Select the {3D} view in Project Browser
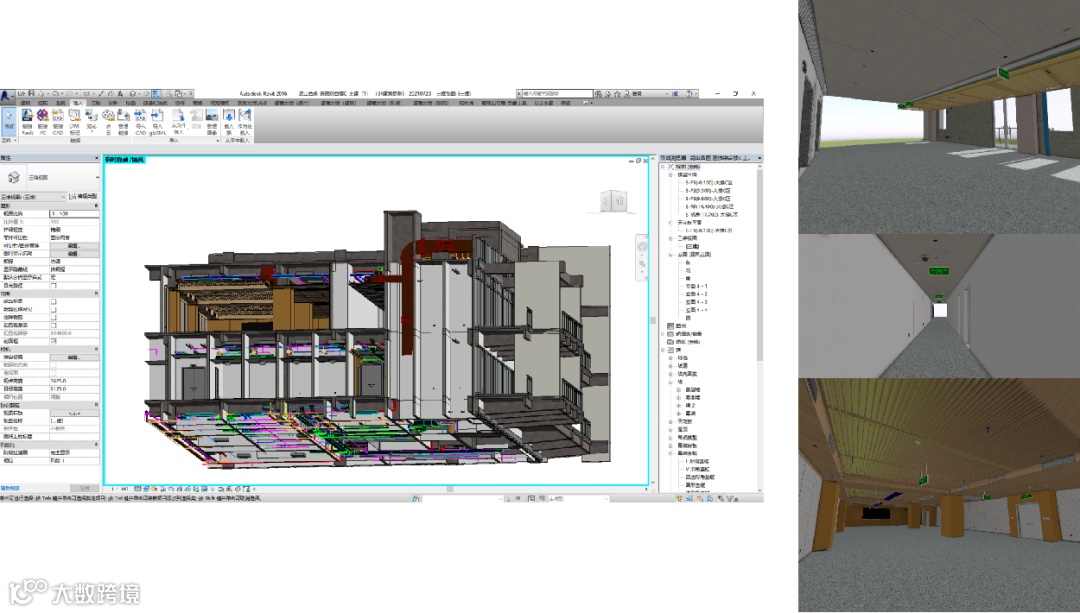This screenshot has width=1080, height=613. pos(692,246)
